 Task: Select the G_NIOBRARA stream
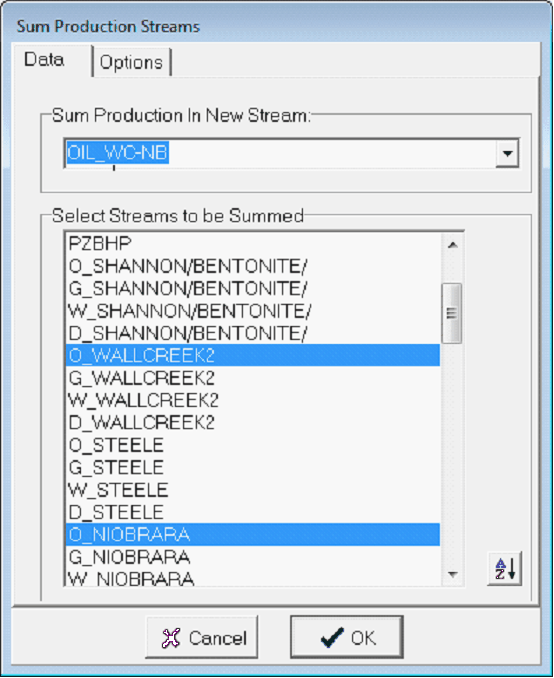pos(253,557)
